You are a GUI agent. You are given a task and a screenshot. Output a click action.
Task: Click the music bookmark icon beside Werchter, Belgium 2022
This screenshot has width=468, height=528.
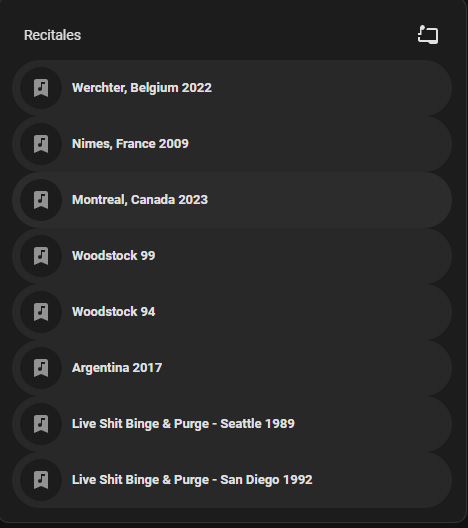[41, 88]
